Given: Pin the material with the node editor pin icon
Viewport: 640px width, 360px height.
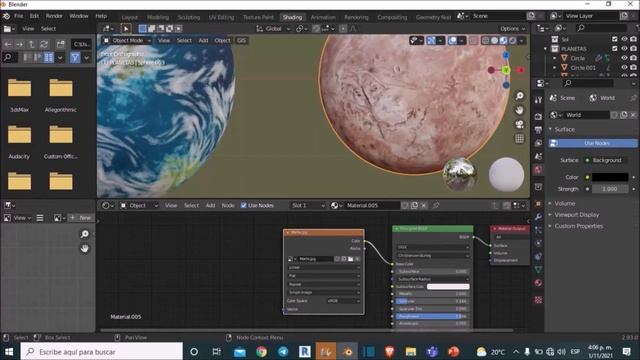Looking at the screenshot, I should point(436,205).
